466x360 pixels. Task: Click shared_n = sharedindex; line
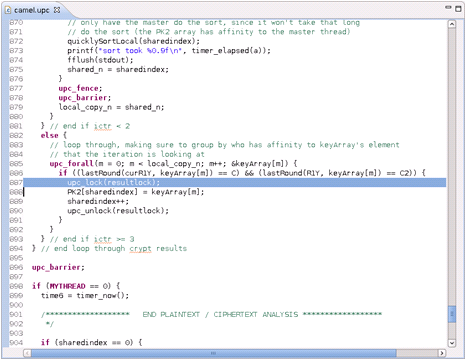click(x=118, y=69)
